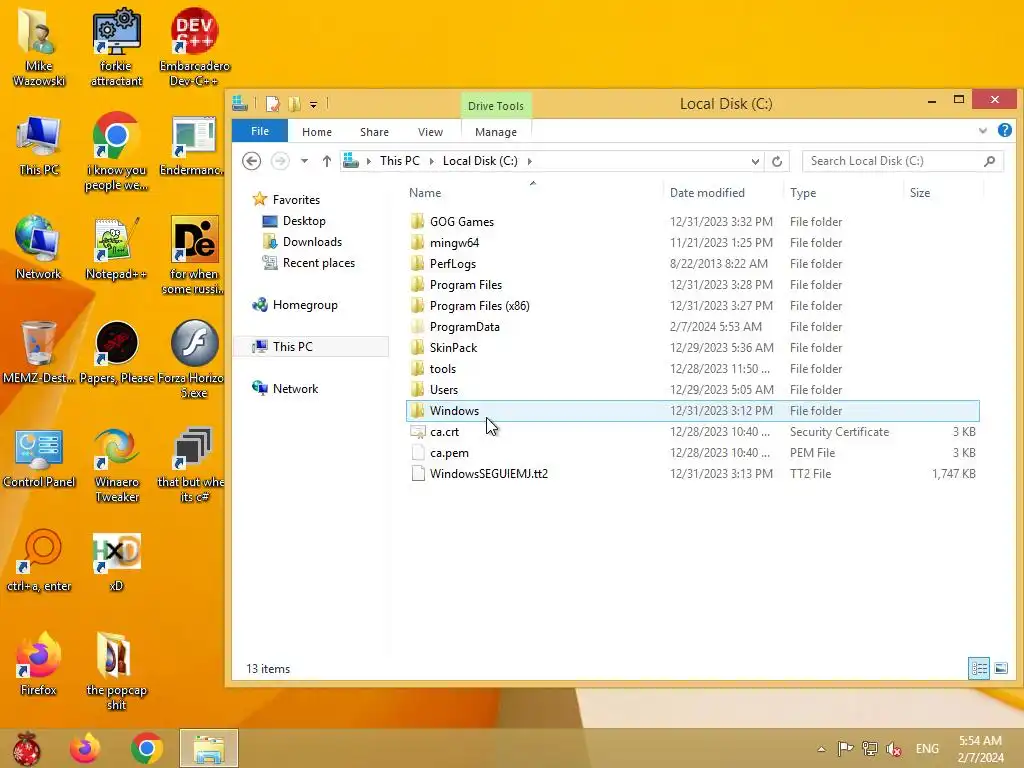Click the Search Local Disk (C:) field
Screen dimensions: 1024x768
902,161
